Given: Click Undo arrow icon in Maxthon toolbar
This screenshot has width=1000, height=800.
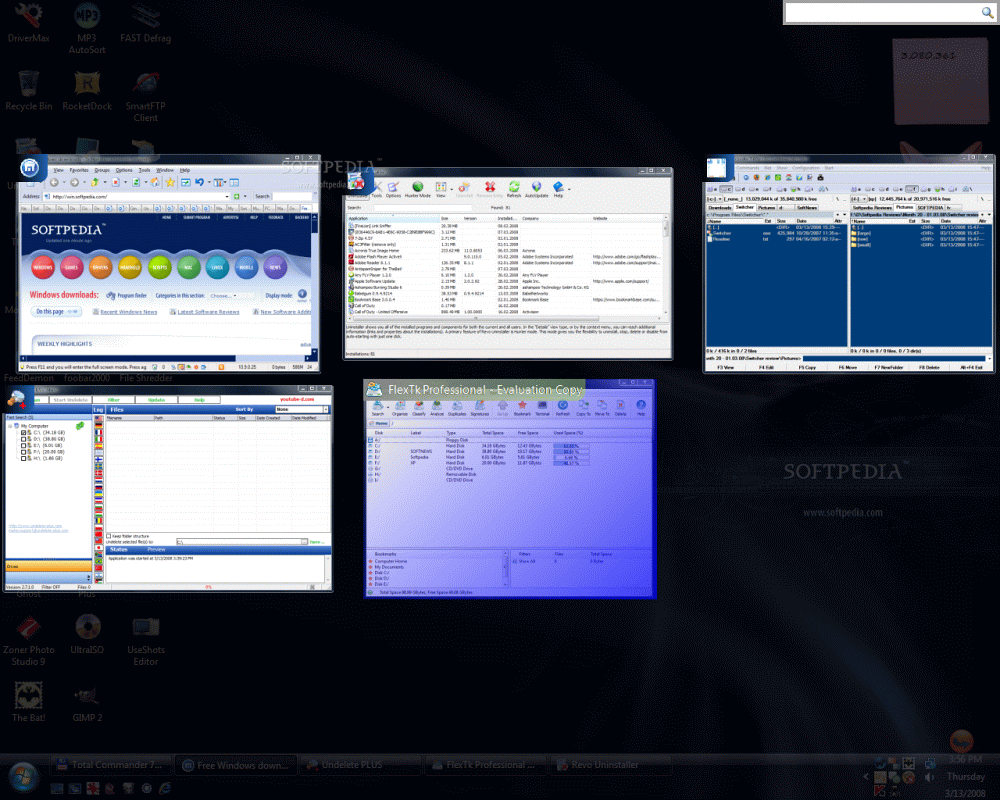Looking at the screenshot, I should click(200, 182).
